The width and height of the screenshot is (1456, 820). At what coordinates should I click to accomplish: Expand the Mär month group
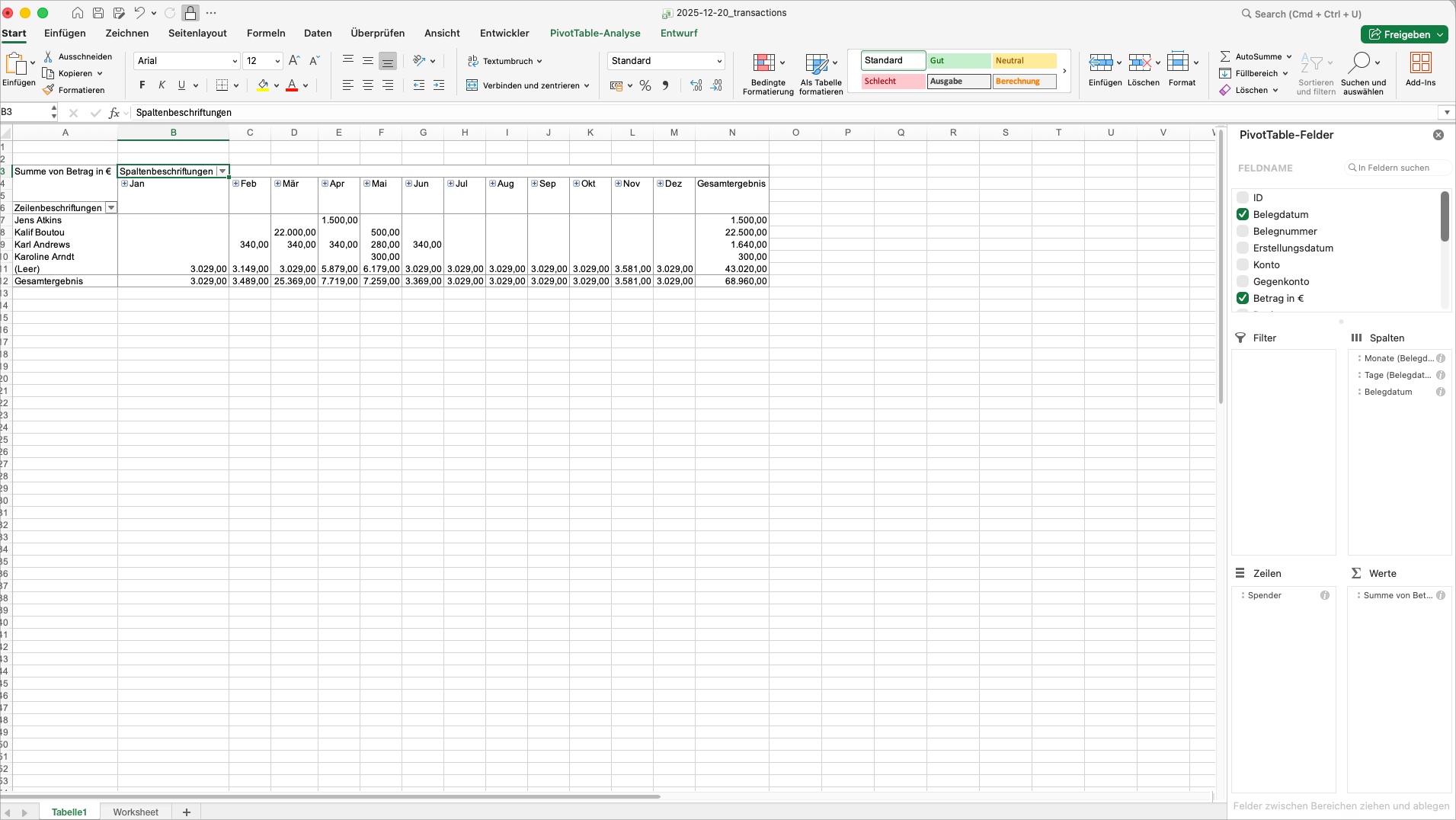278,184
